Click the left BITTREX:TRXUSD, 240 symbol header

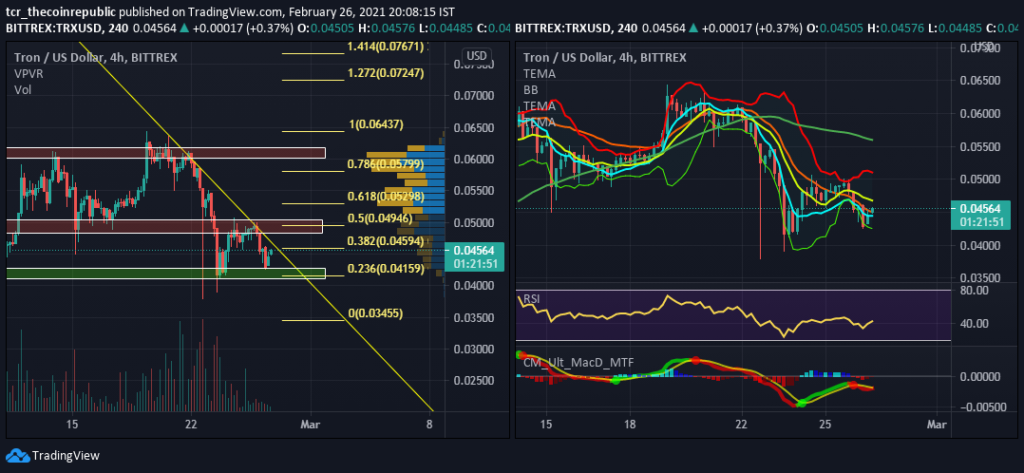coord(65,28)
